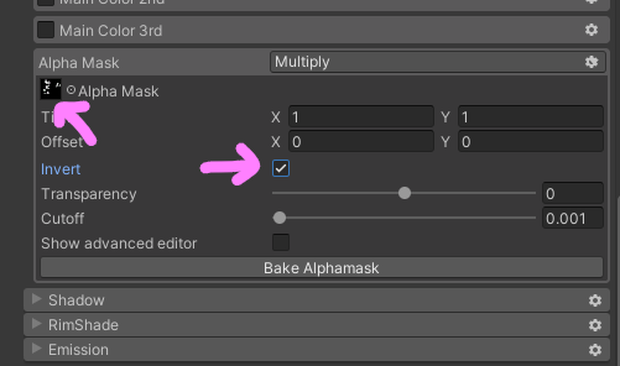Expand the RimShade section
Image resolution: width=620 pixels, height=366 pixels.
tap(36, 324)
